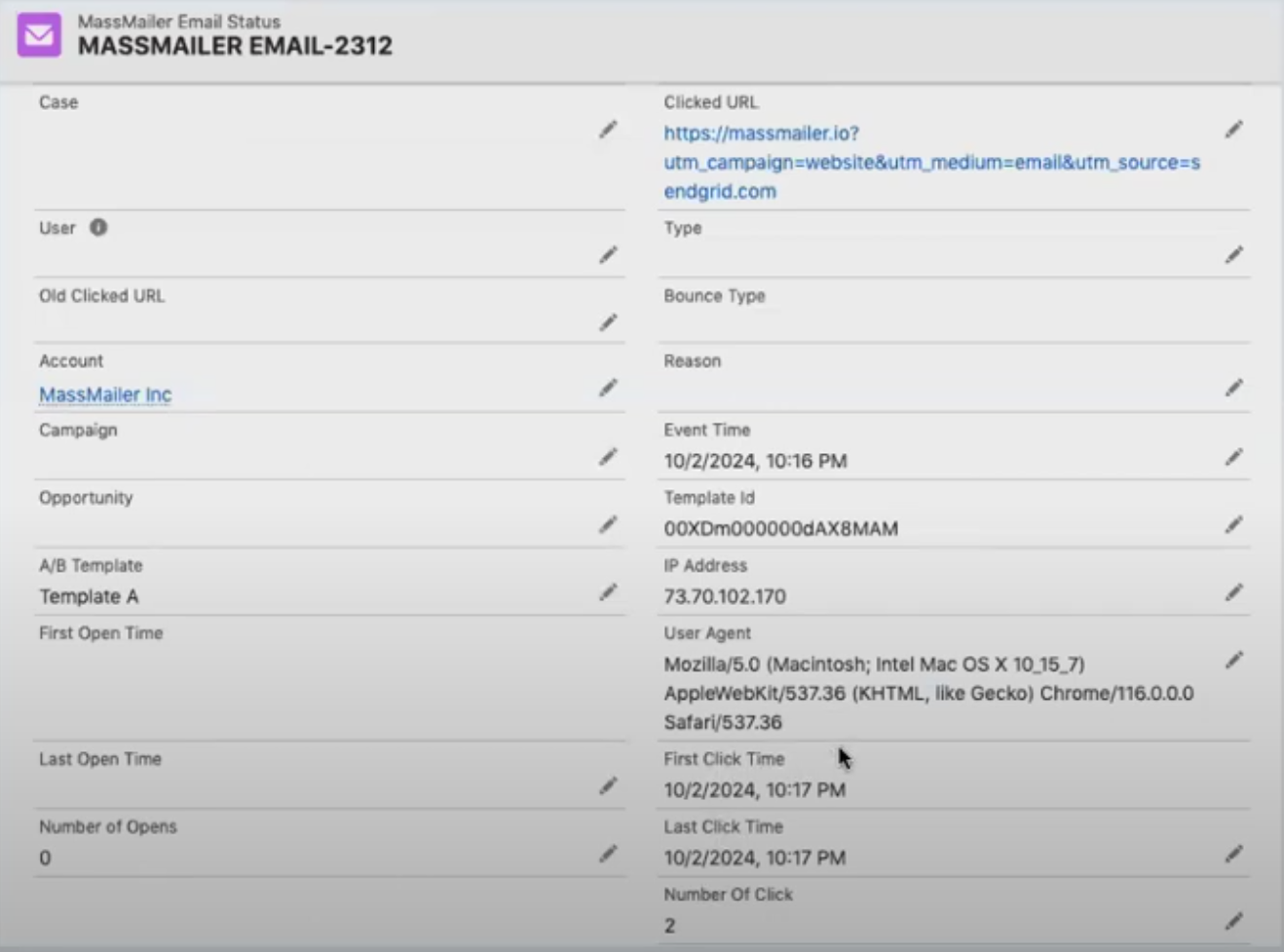The height and width of the screenshot is (952, 1284).
Task: Click the Old Clicked URL field label
Action: [101, 296]
